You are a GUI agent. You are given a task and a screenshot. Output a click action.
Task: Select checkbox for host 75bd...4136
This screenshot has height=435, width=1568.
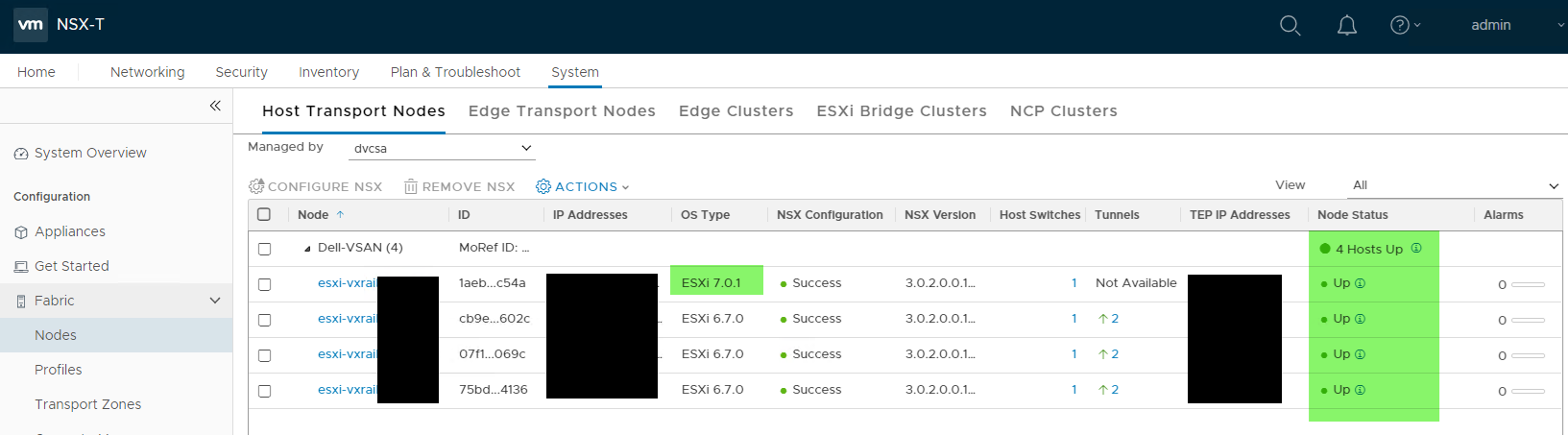[x=264, y=391]
